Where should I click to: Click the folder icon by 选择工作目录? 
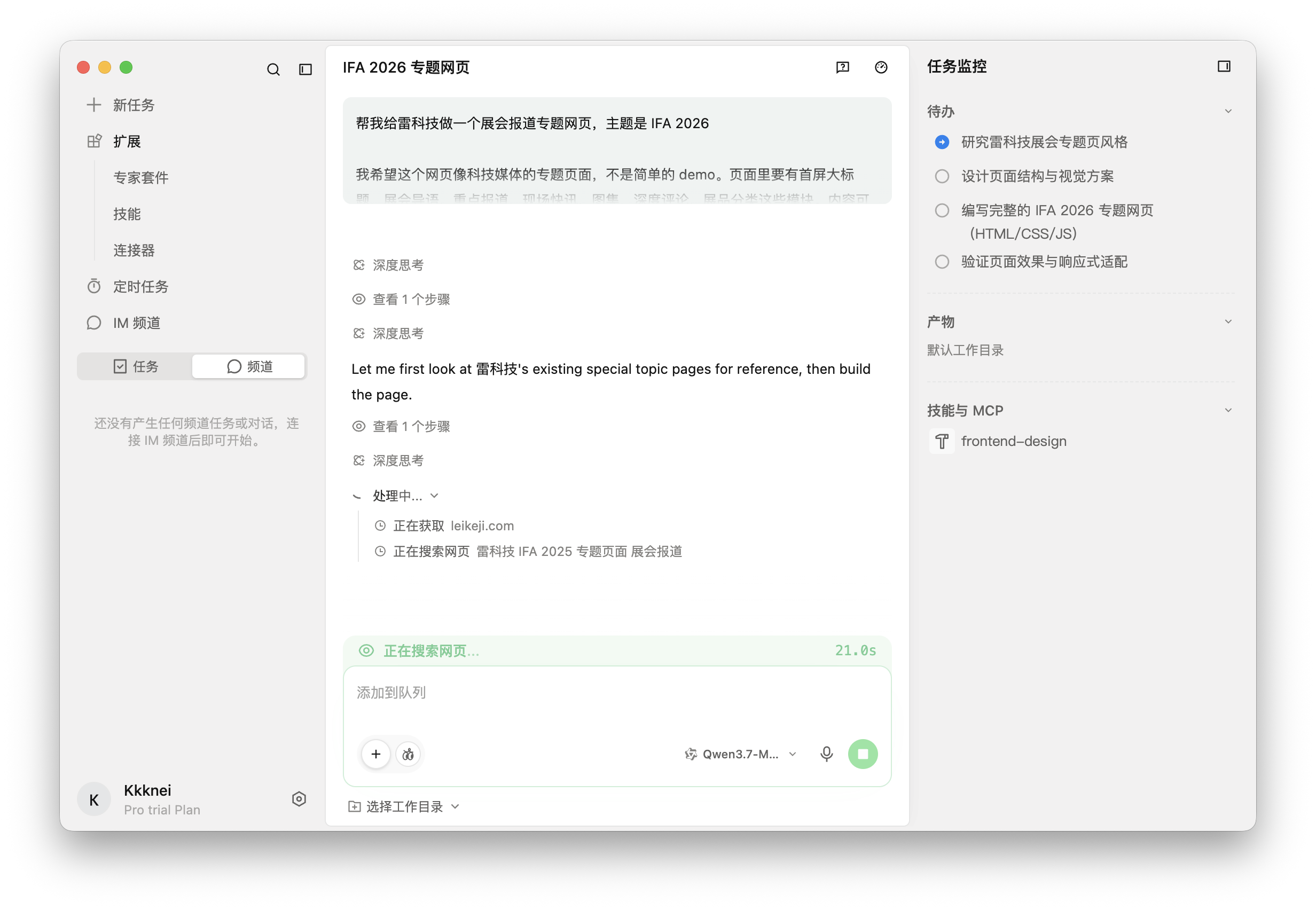pyautogui.click(x=354, y=806)
